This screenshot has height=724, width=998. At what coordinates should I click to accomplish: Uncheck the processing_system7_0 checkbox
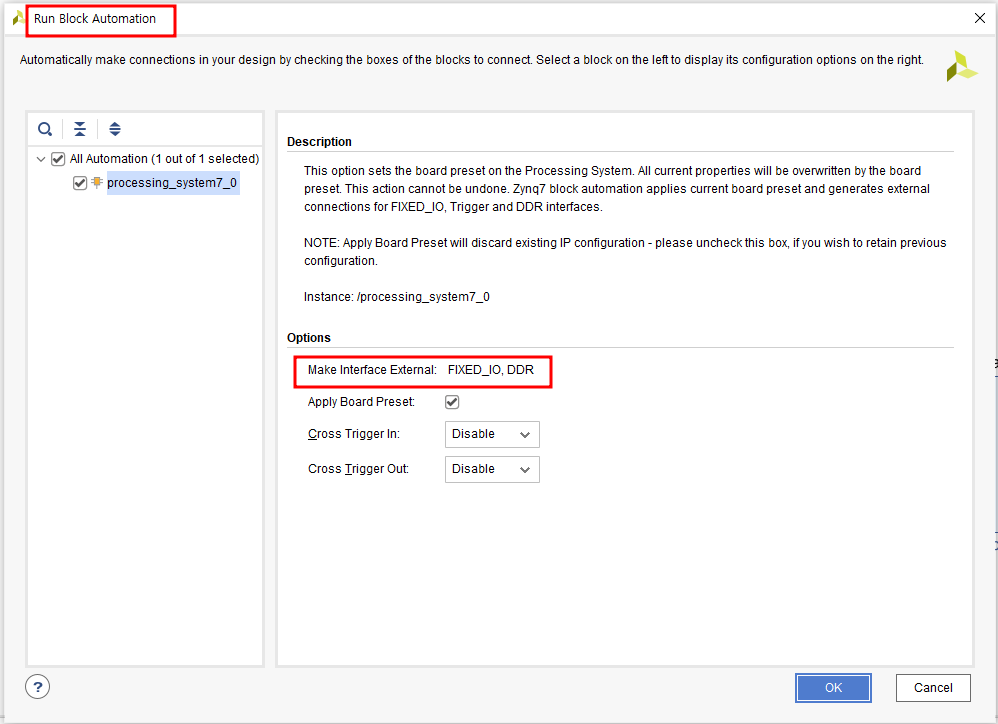pos(80,183)
